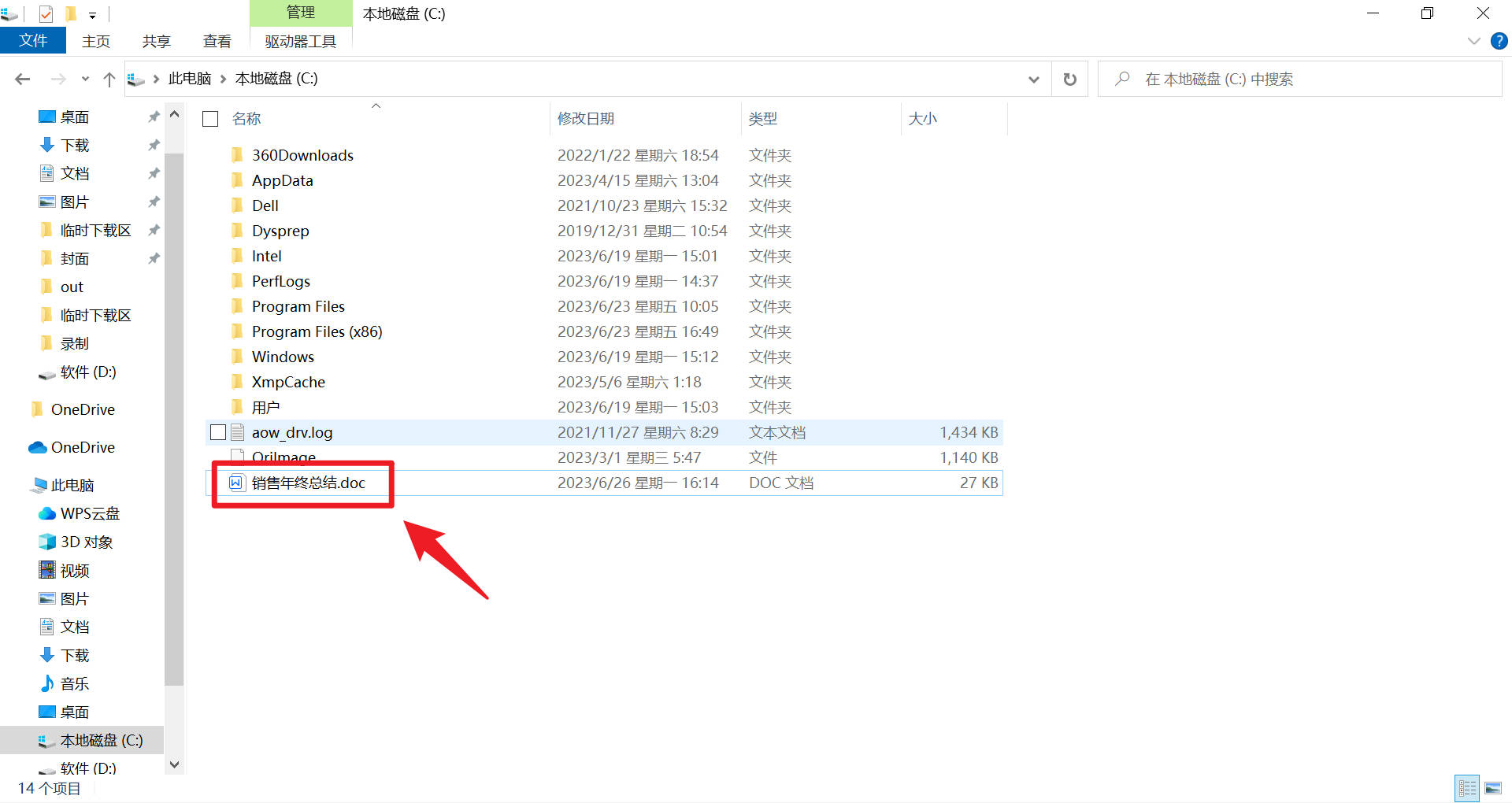Image resolution: width=1512 pixels, height=803 pixels.
Task: Open the Quick Access Toolbar customize dropdown
Action: [92, 14]
